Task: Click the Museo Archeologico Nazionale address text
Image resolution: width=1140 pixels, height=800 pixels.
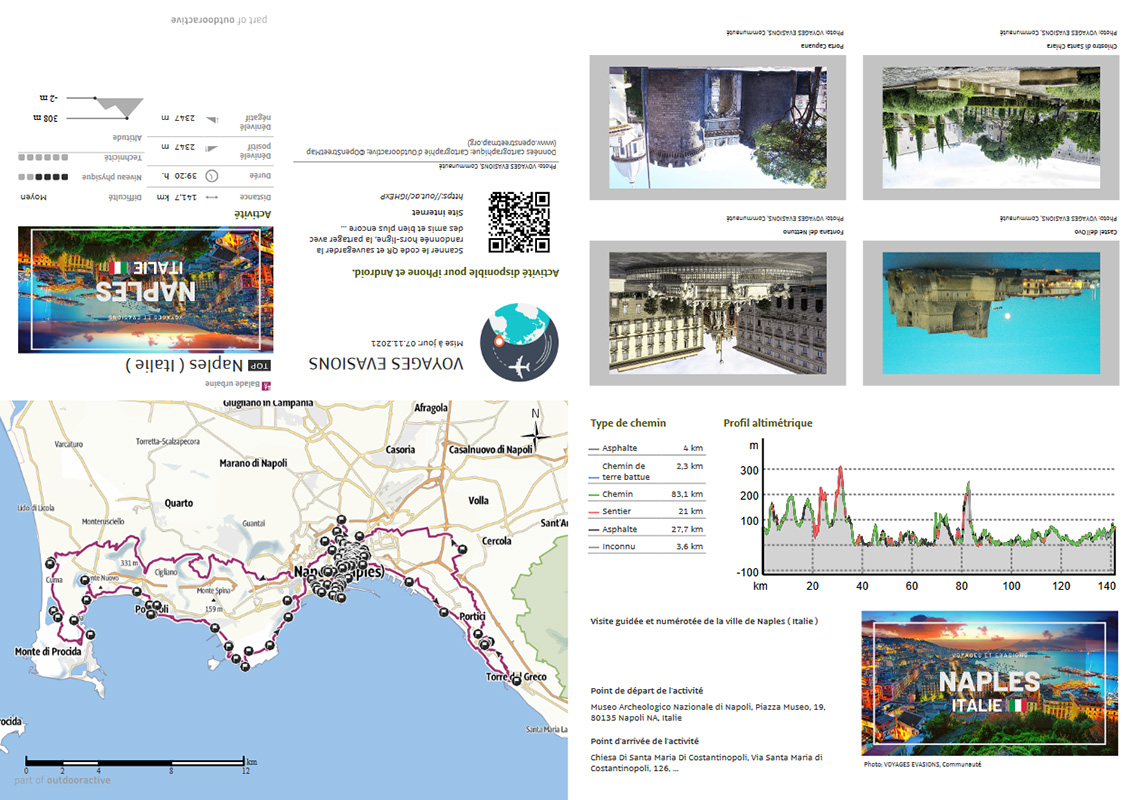Action: [707, 712]
